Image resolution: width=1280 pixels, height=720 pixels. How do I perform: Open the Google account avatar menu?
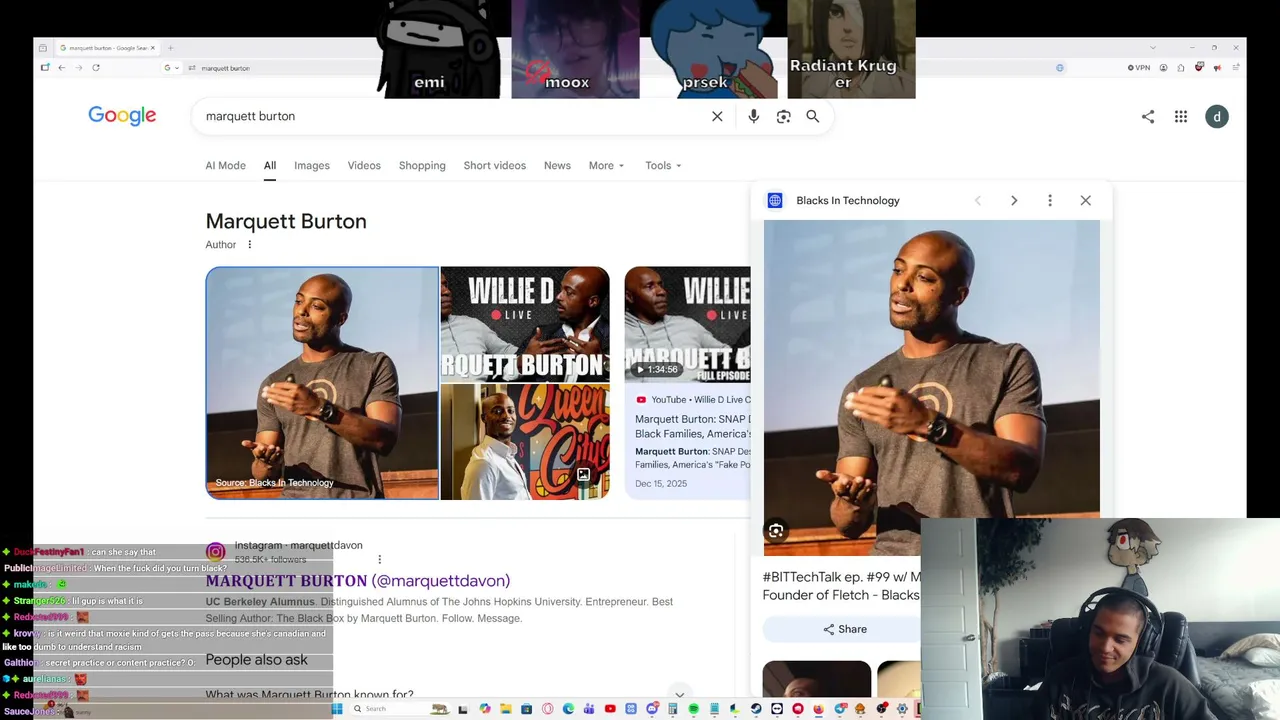[x=1217, y=117]
